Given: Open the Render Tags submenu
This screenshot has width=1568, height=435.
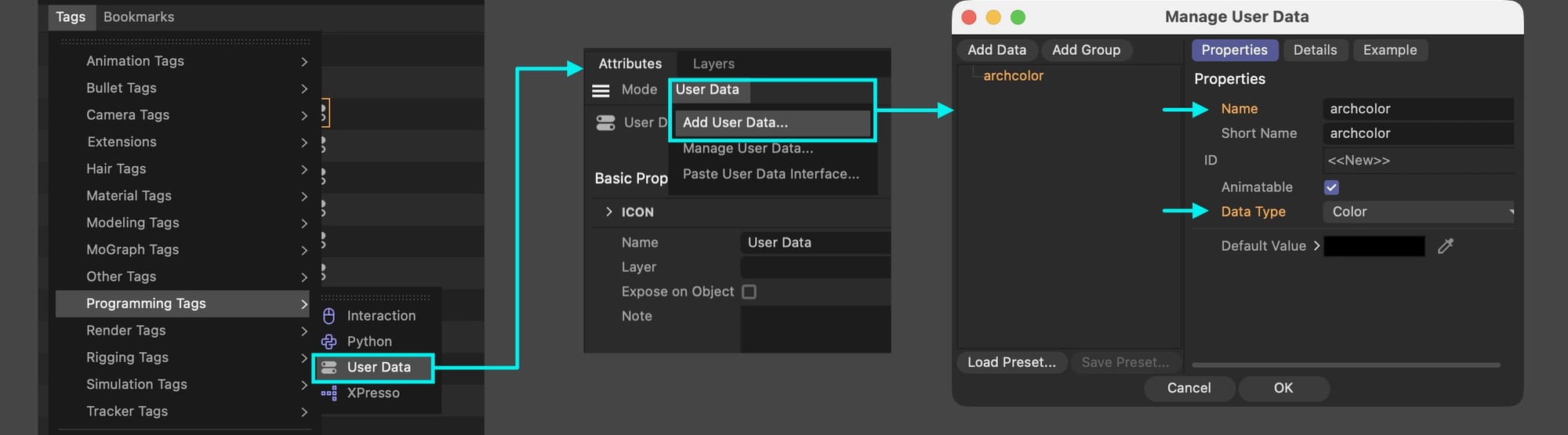Looking at the screenshot, I should point(182,331).
